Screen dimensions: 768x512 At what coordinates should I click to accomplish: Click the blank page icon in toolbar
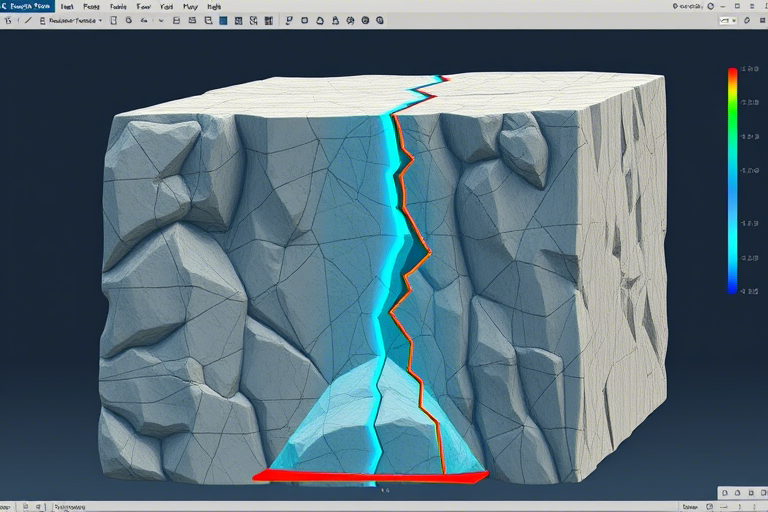114,21
